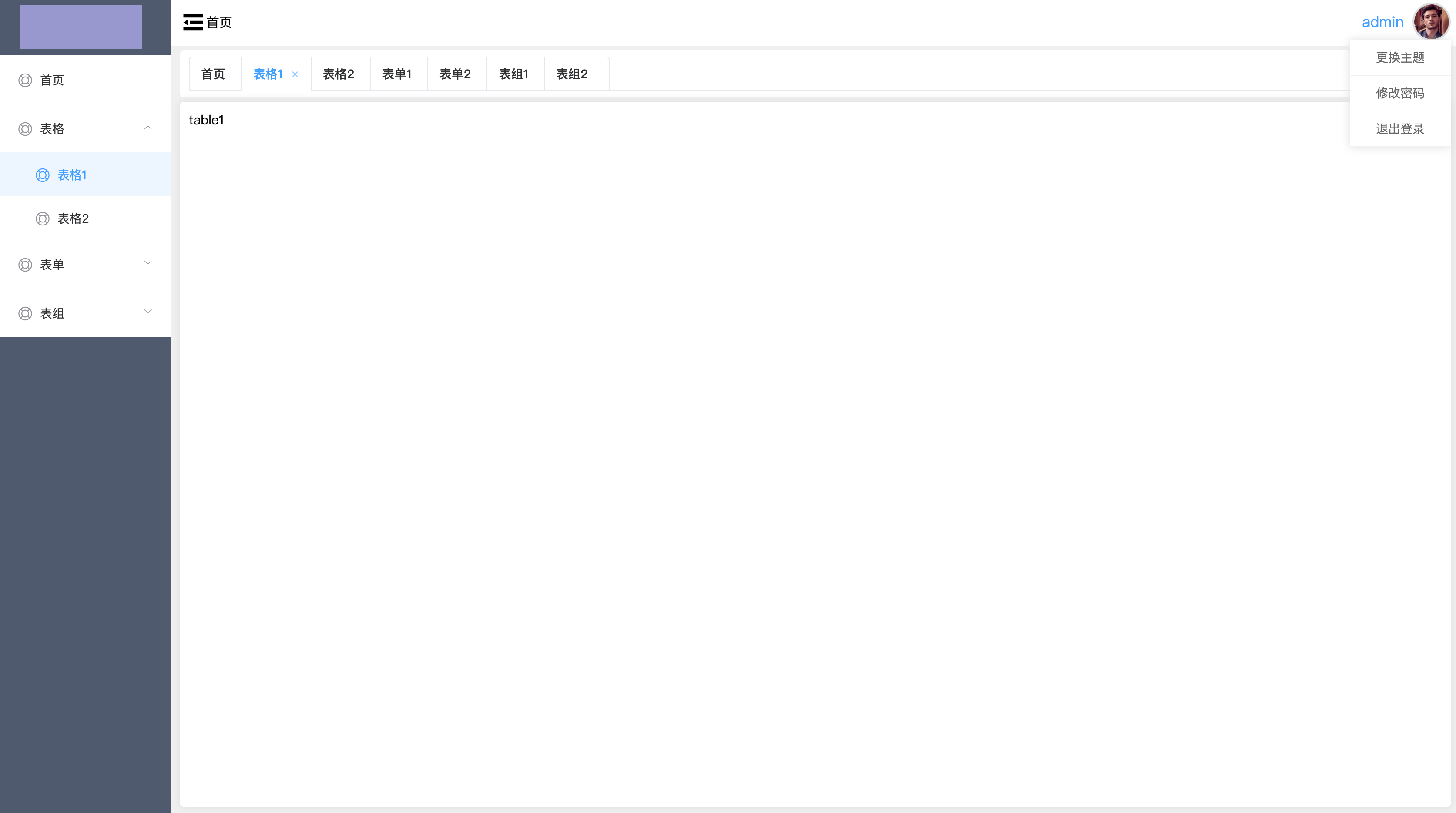Open the 表单1 tab
The image size is (1456, 813).
click(397, 74)
